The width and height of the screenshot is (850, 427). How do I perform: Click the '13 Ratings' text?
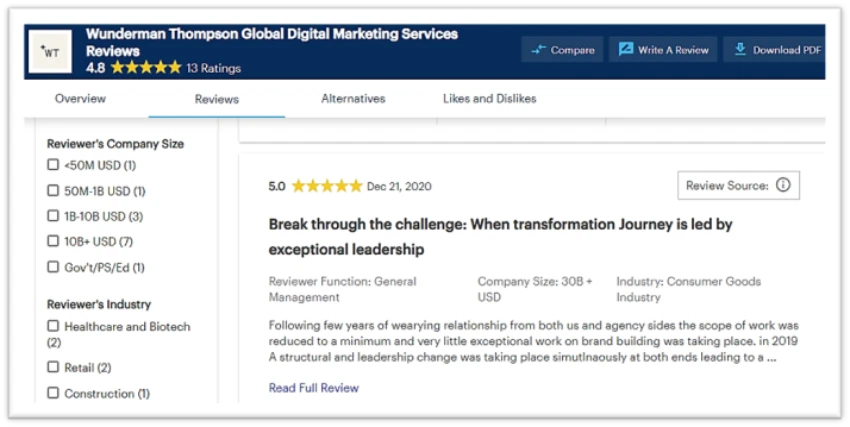(214, 68)
